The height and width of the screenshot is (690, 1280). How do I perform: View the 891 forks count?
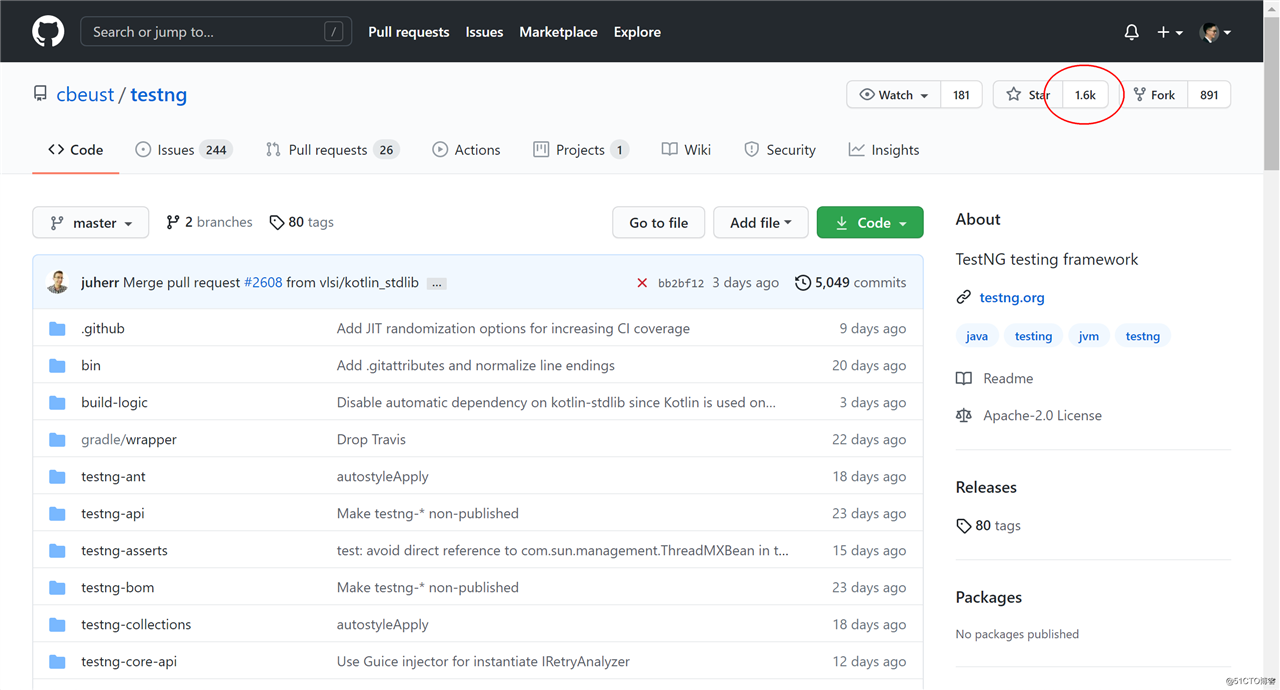point(1209,95)
